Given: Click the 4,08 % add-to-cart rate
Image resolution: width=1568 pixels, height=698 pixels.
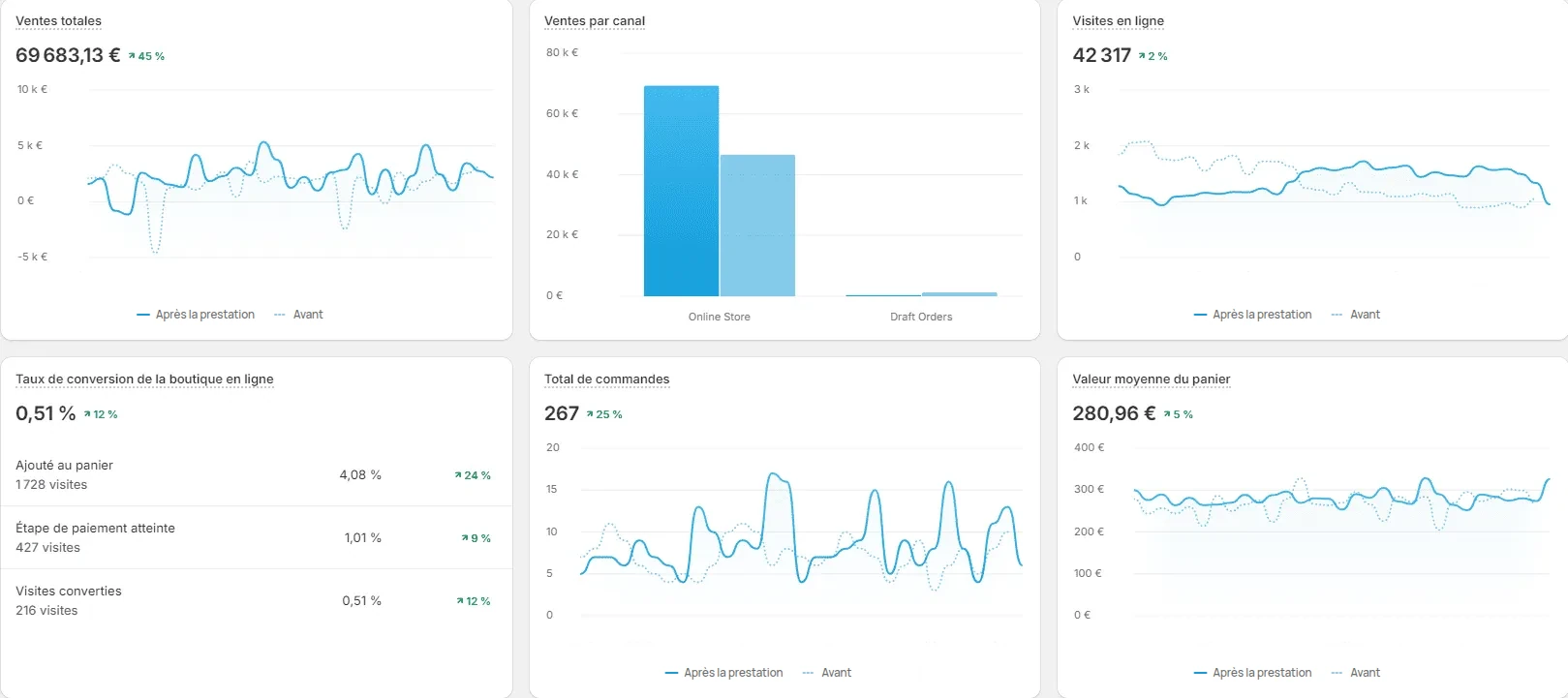Looking at the screenshot, I should (x=360, y=474).
